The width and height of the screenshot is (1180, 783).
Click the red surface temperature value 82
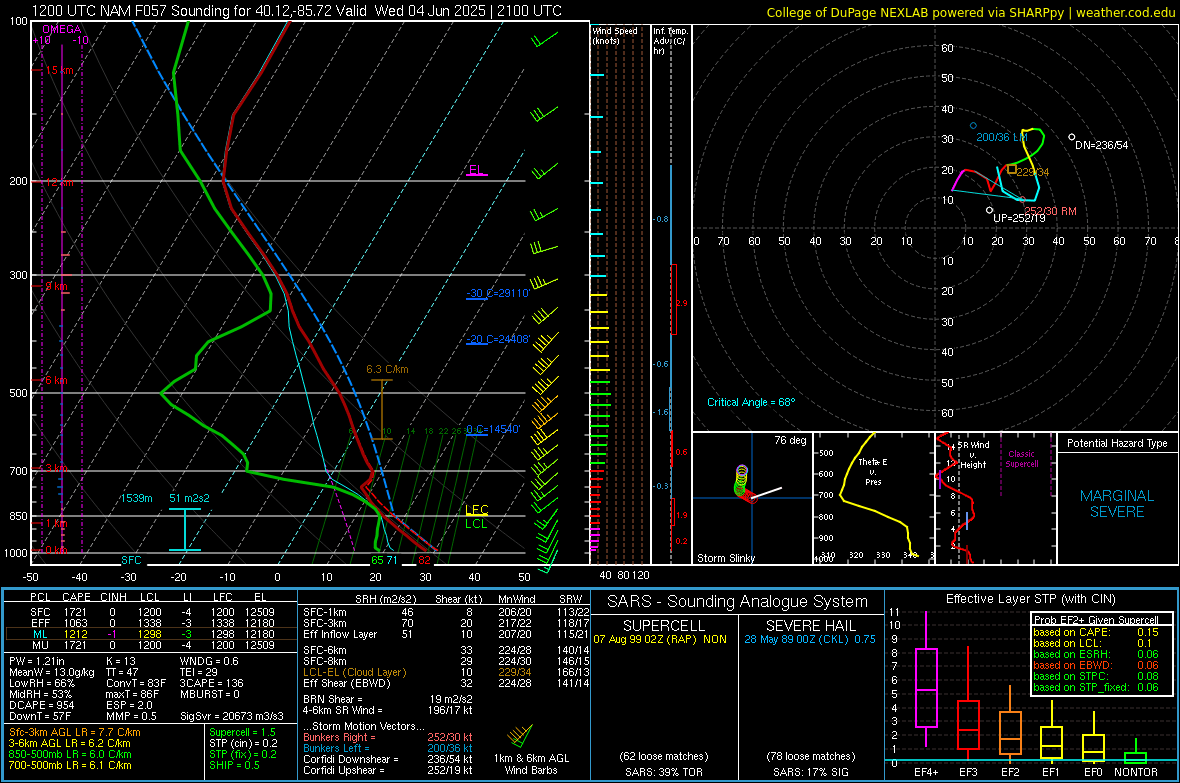pyautogui.click(x=424, y=559)
